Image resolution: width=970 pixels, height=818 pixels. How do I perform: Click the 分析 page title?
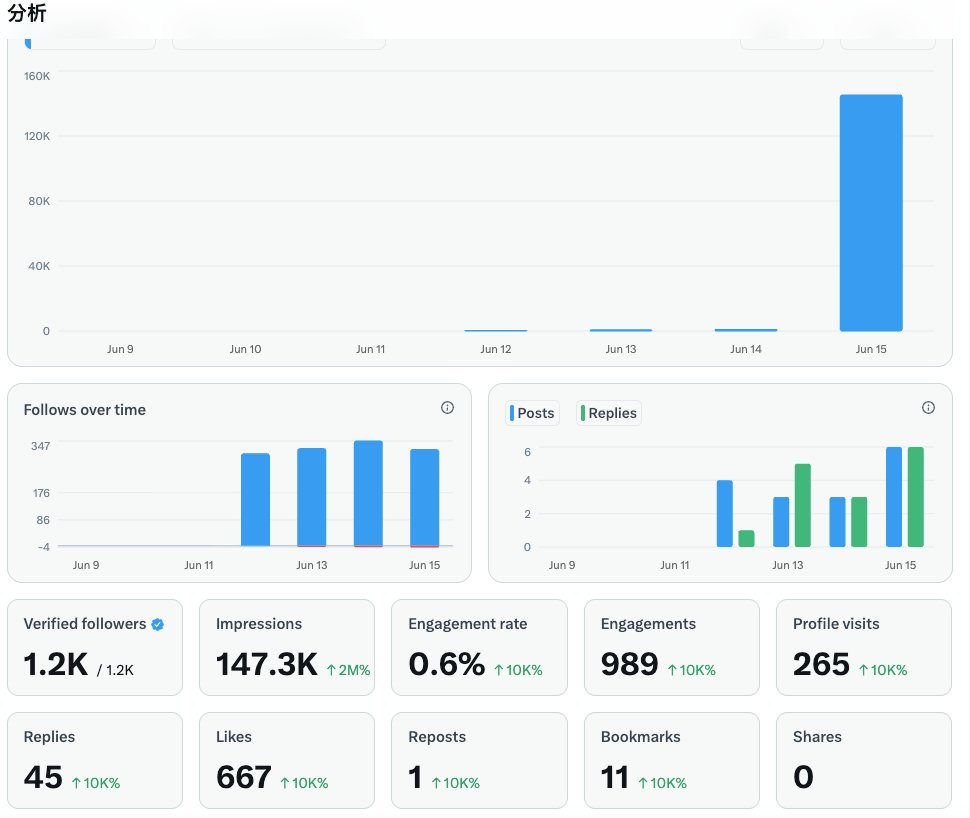tap(27, 12)
